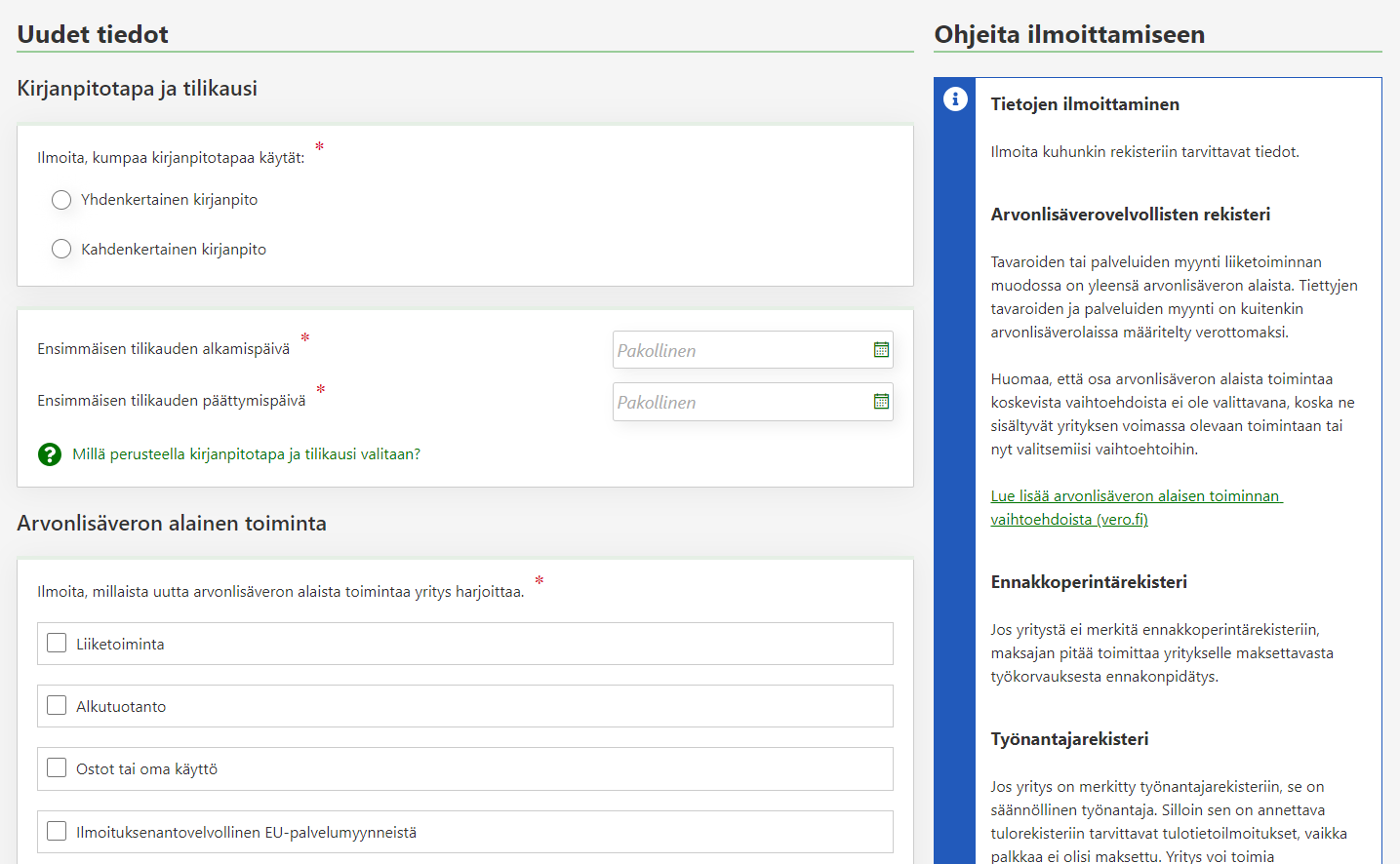Screen dimensions: 1400x864
Task: Enable the Alkutuotanto checkbox
Action: click(57, 706)
